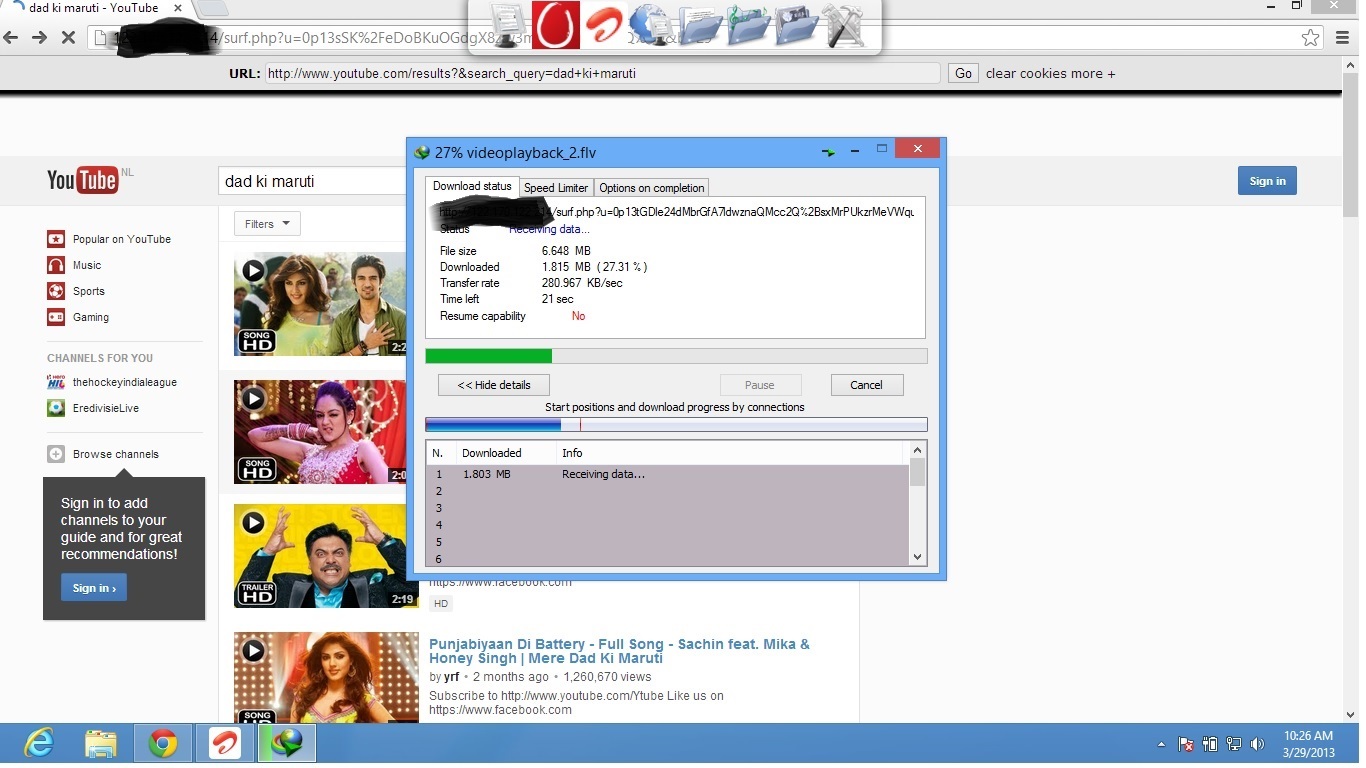
Task: Open Punjabiyaan Di Battery video title link
Action: [619, 651]
